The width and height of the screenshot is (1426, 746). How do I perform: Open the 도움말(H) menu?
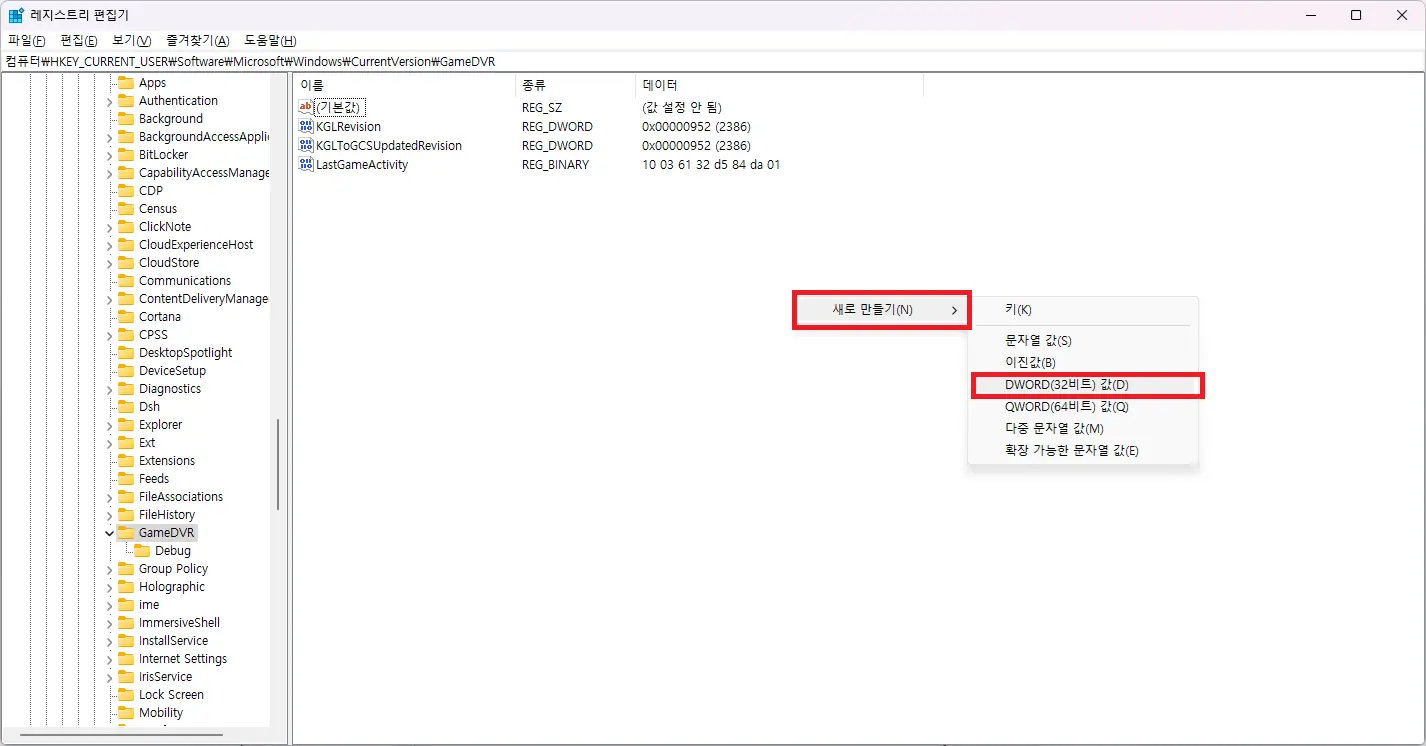coord(270,41)
